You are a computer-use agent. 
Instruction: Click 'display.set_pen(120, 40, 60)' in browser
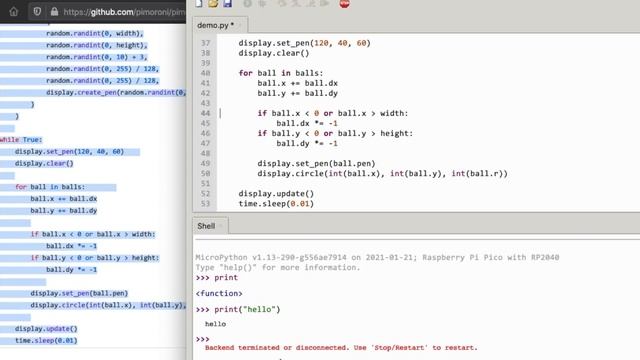[x=69, y=151]
